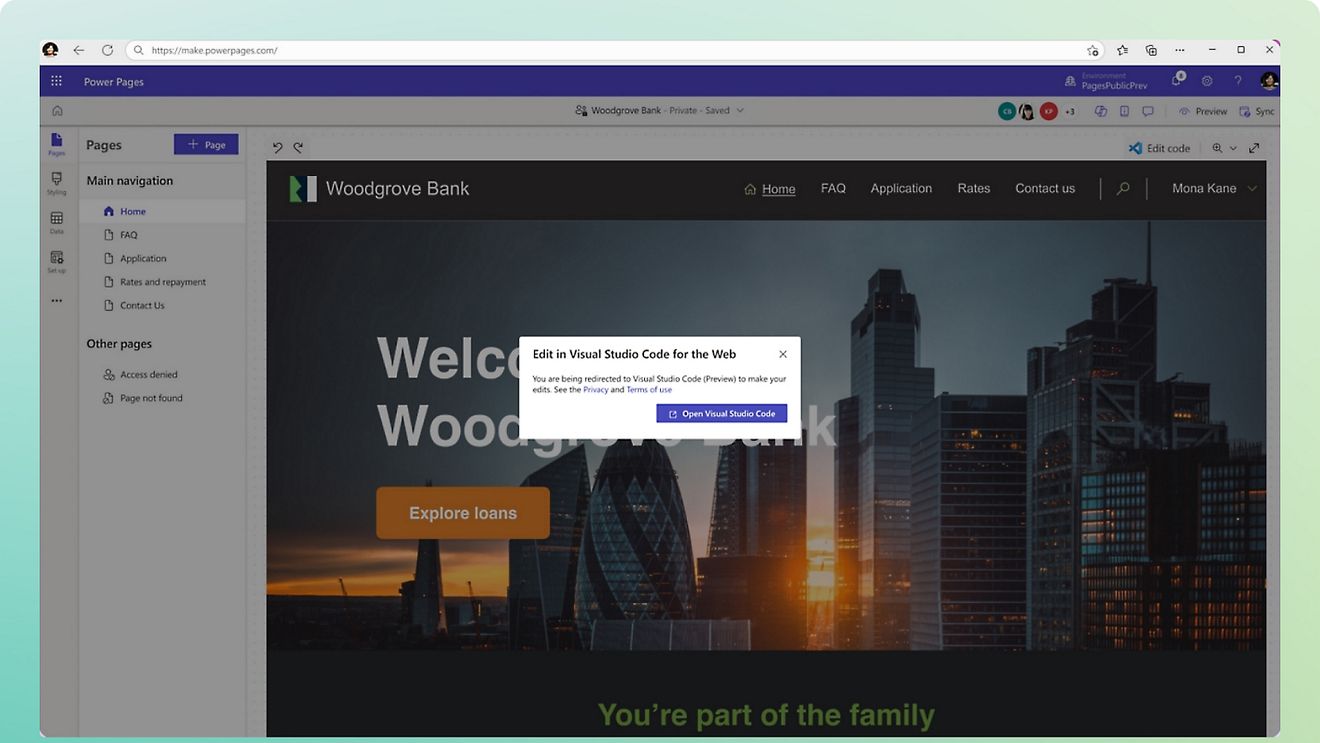Open the zoom level dropdown chevron
The height and width of the screenshot is (743, 1320).
[1233, 148]
